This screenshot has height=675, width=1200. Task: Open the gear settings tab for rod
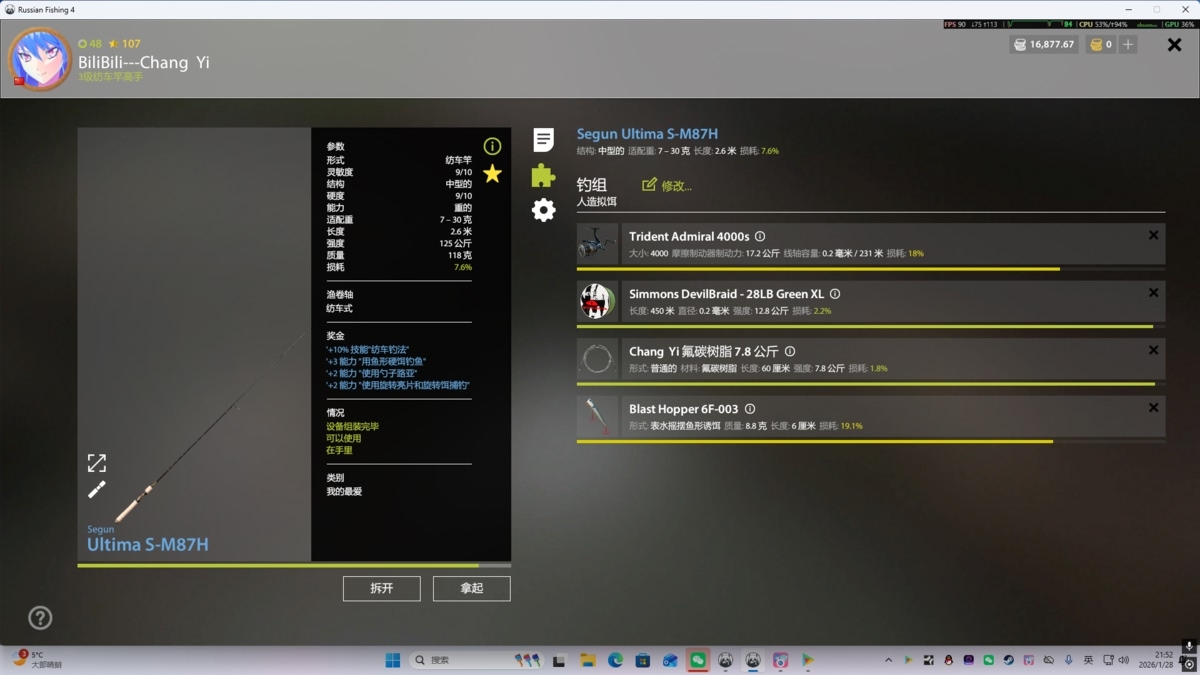pyautogui.click(x=543, y=210)
